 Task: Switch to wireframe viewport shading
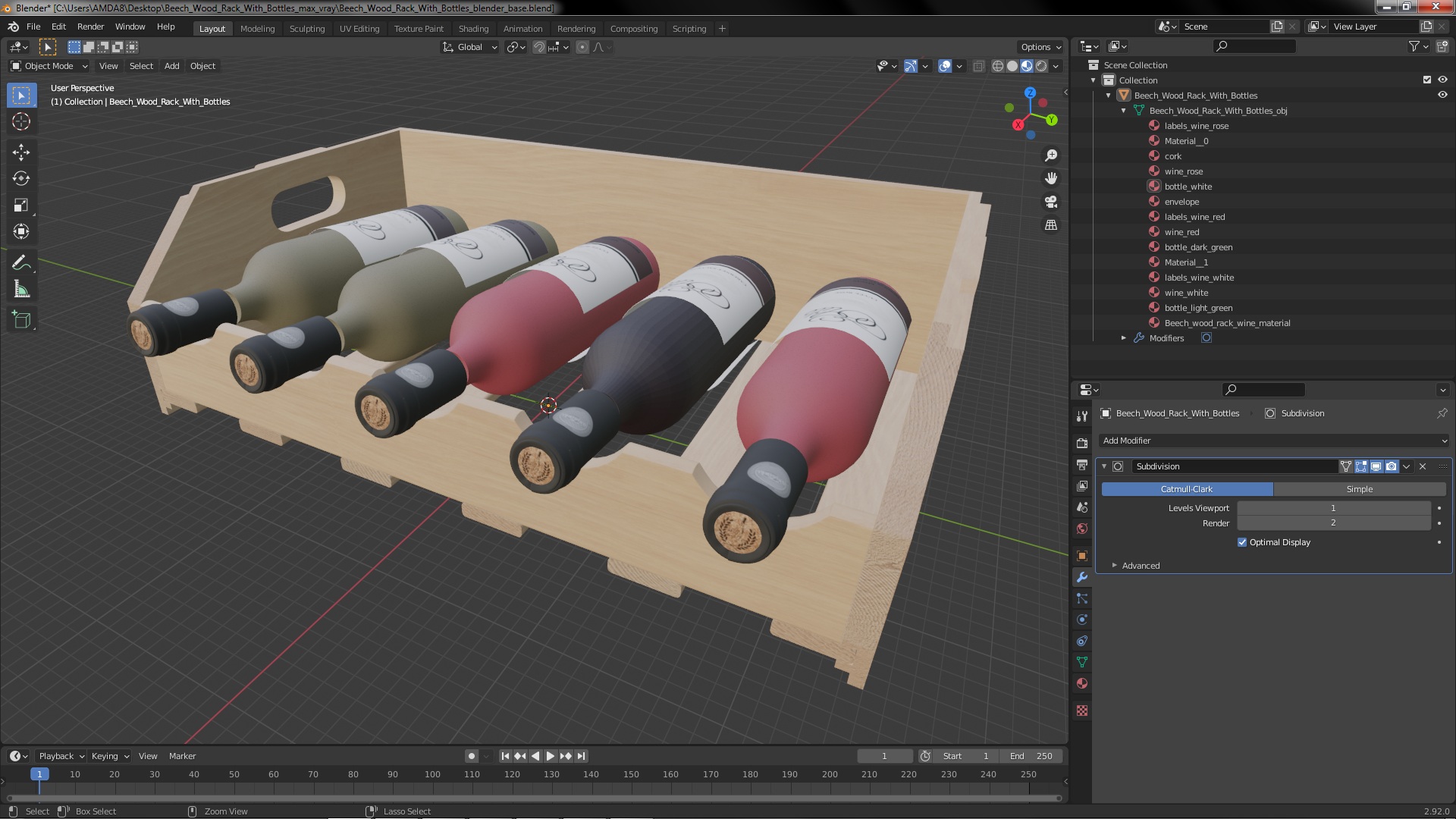click(998, 66)
